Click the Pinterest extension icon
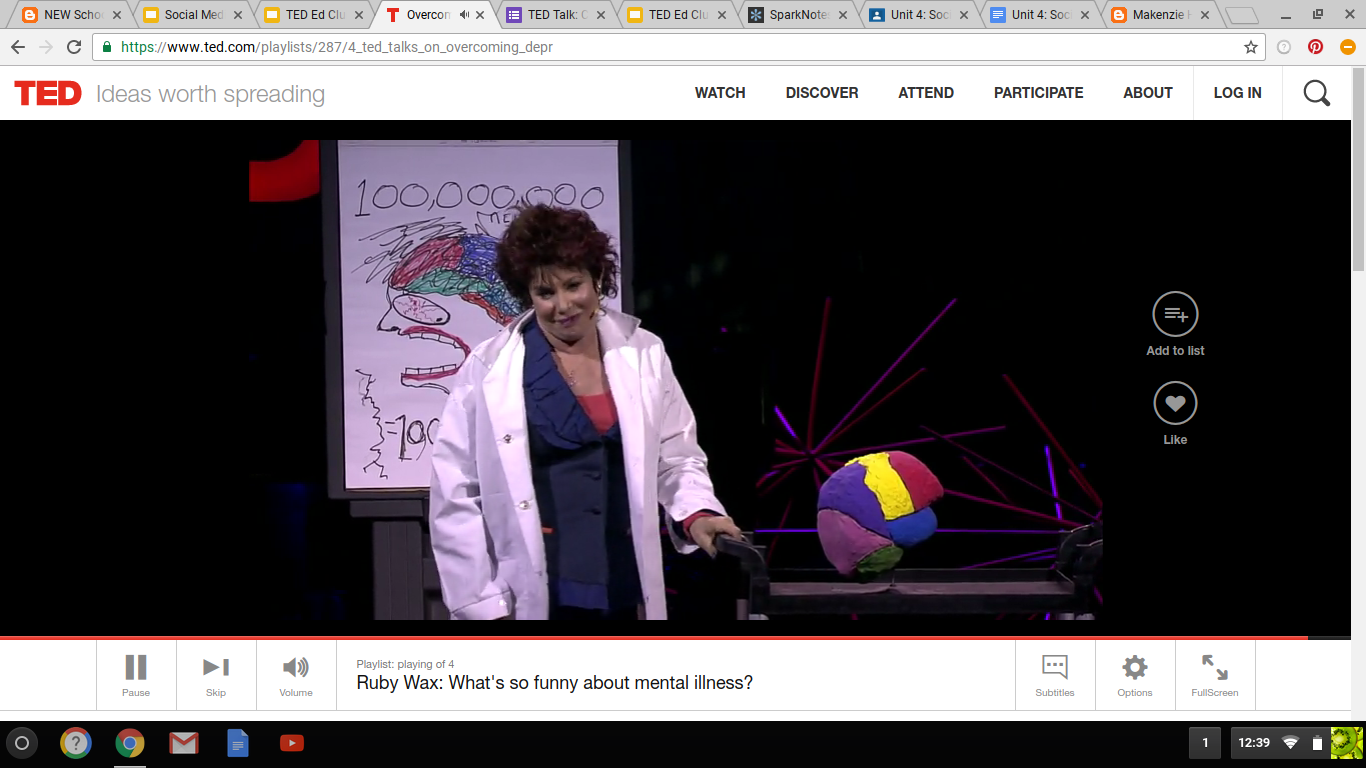 click(x=1313, y=46)
